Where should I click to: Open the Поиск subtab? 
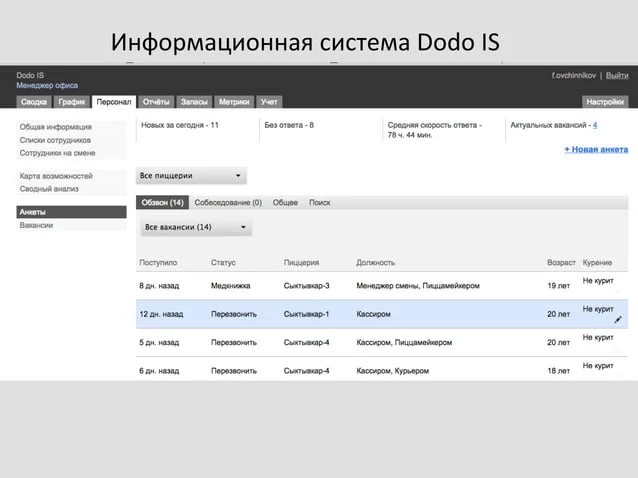(x=319, y=203)
